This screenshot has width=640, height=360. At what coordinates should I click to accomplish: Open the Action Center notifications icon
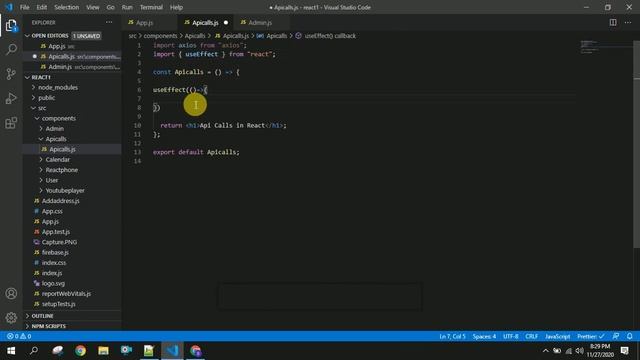click(624, 351)
